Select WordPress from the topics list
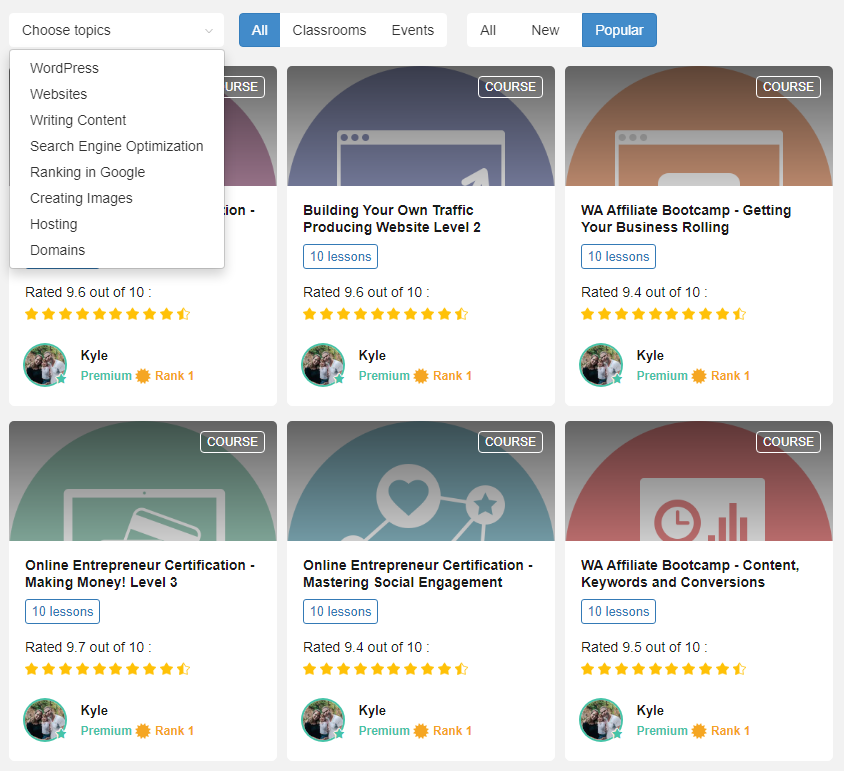Image resolution: width=844 pixels, height=771 pixels. (64, 68)
